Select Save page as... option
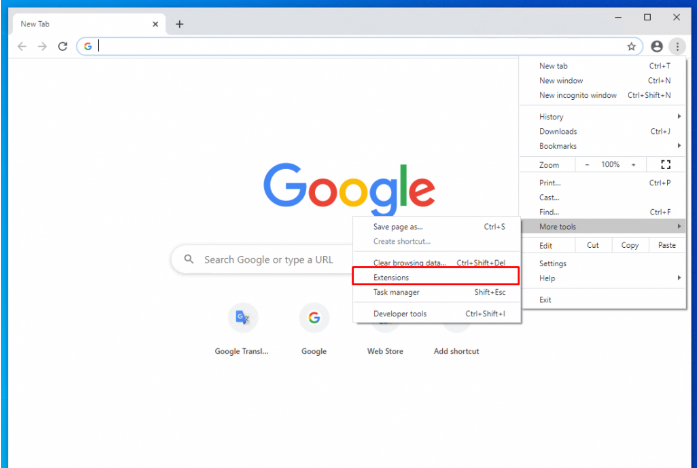 click(x=437, y=227)
